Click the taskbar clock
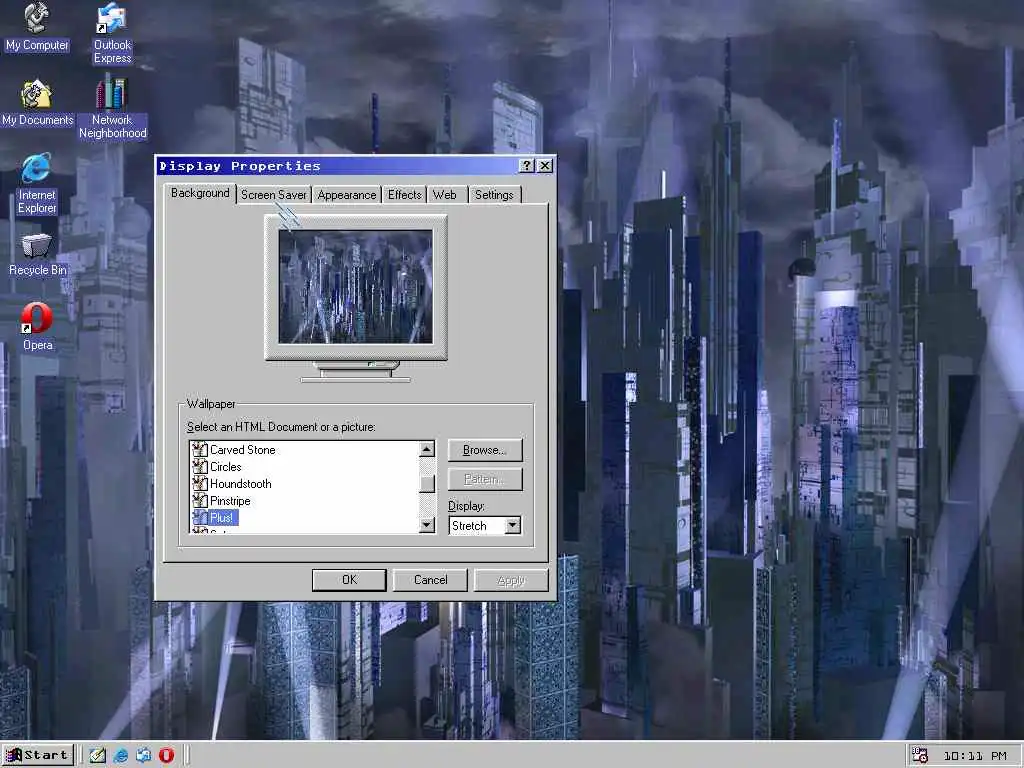 974,756
